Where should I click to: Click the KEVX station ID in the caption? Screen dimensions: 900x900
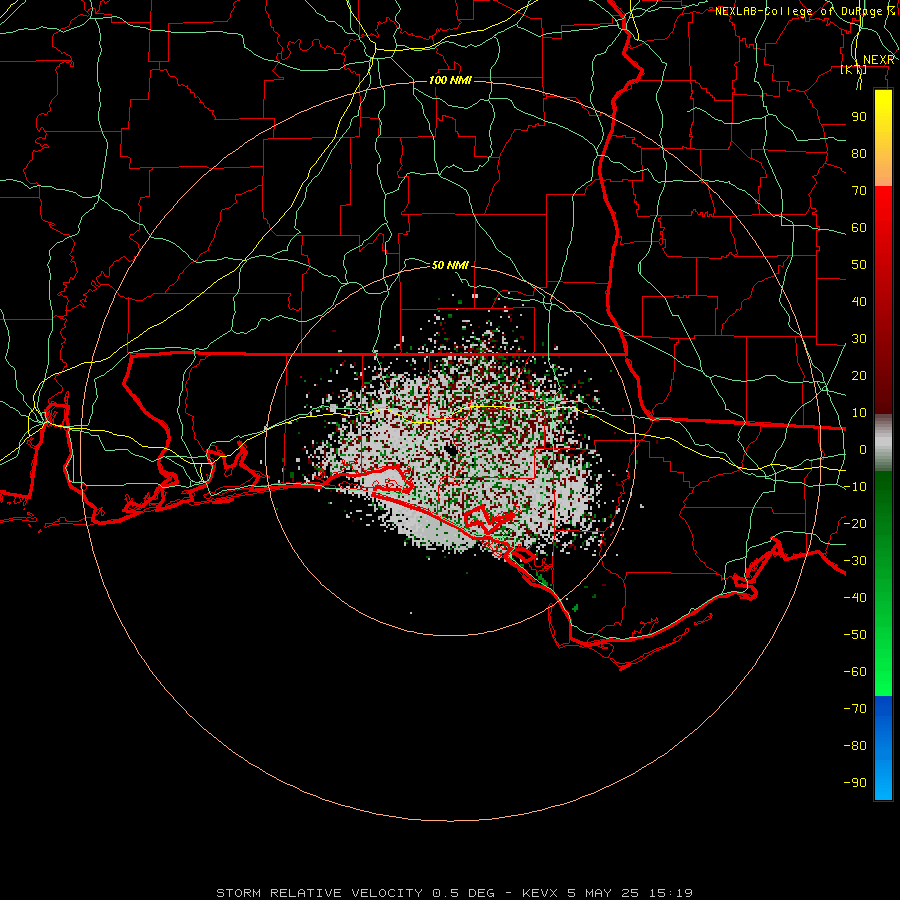coord(541,893)
